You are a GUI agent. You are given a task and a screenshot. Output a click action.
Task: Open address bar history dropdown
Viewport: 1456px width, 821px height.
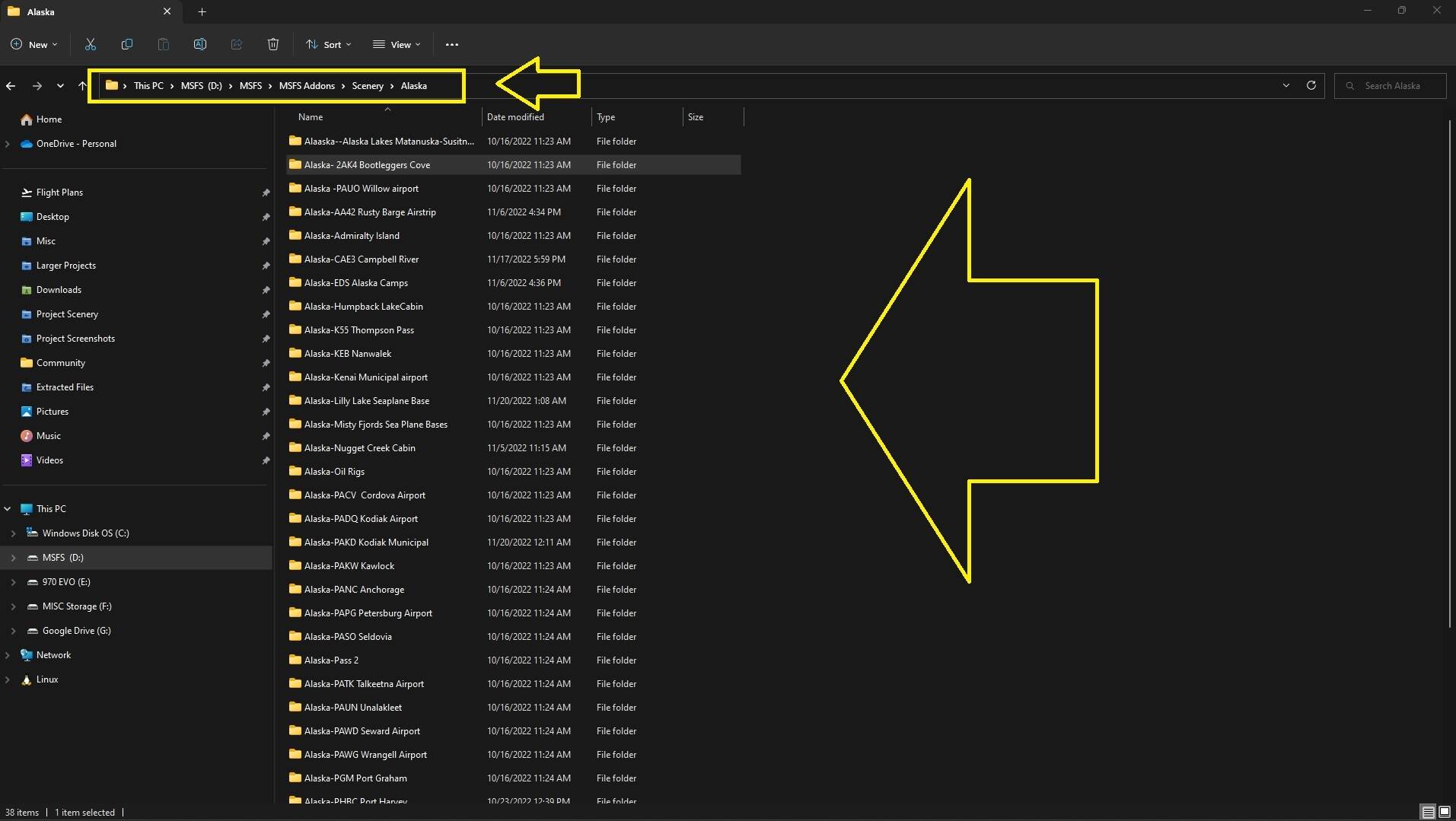tap(1286, 85)
